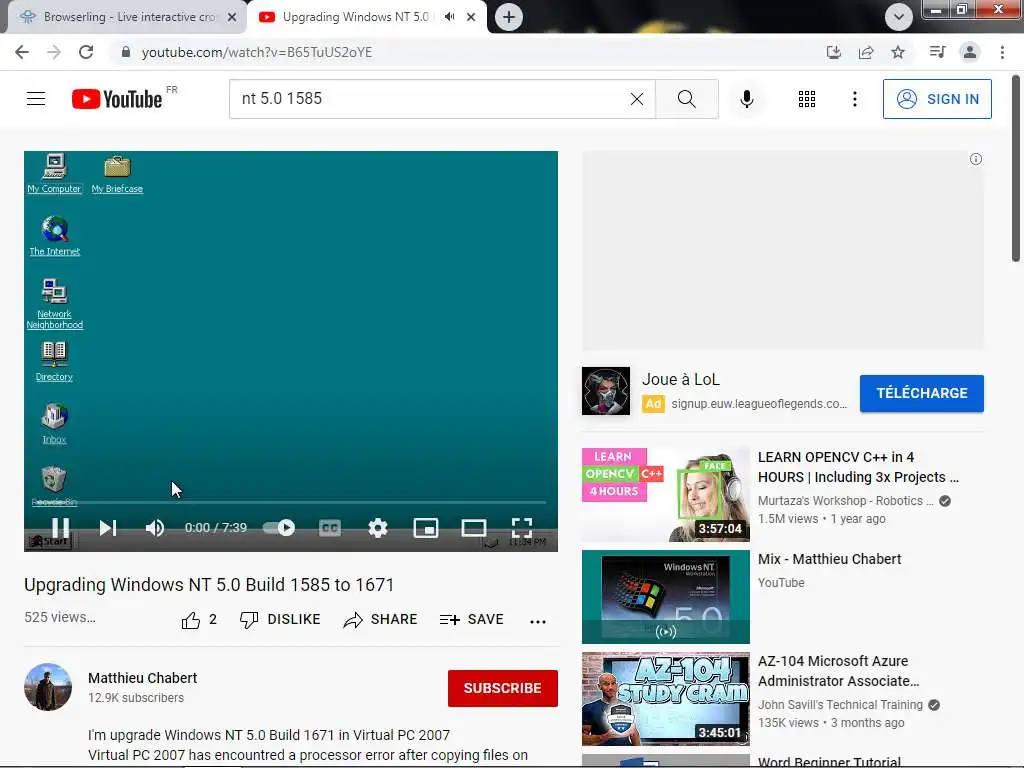Viewport: 1024px width, 768px height.
Task: Open YouTube settings three-dot menu
Action: 854,99
